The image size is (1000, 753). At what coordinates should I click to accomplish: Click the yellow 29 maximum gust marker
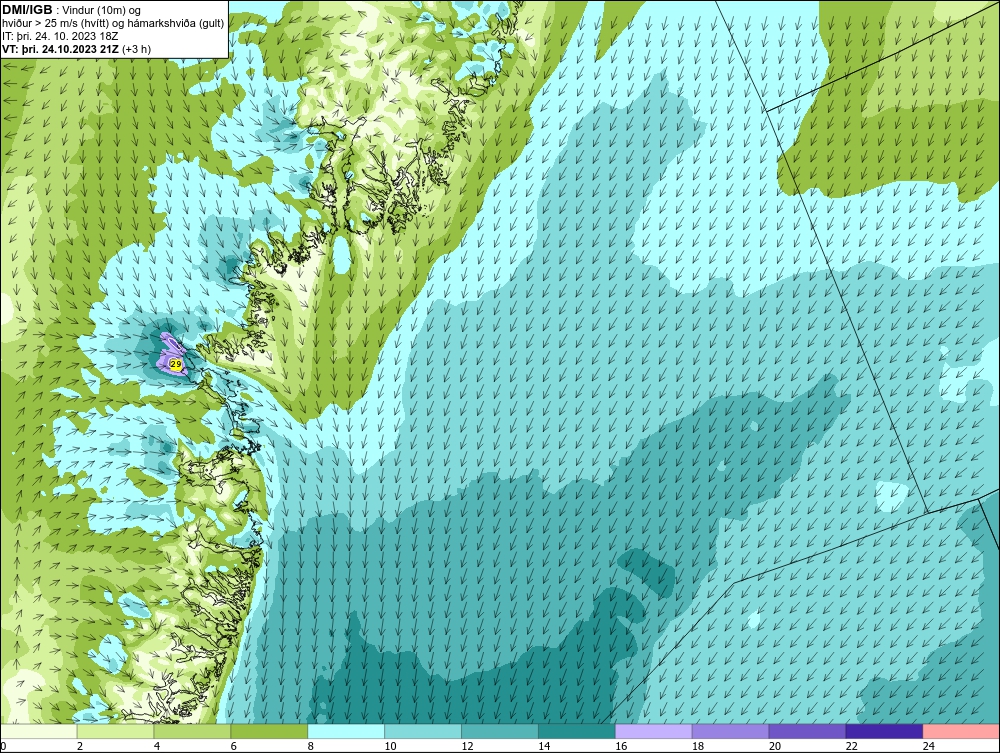[176, 363]
